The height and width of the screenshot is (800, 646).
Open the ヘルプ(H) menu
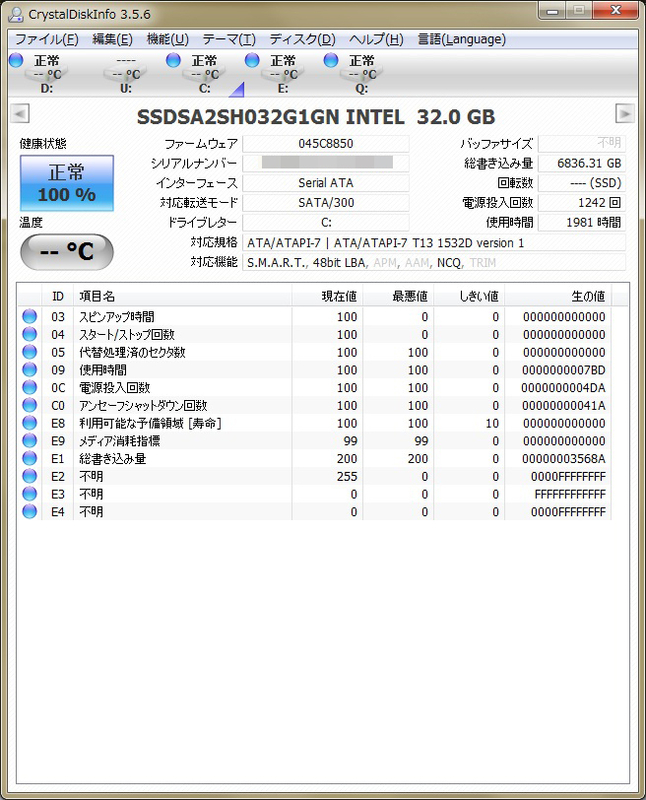pos(376,39)
